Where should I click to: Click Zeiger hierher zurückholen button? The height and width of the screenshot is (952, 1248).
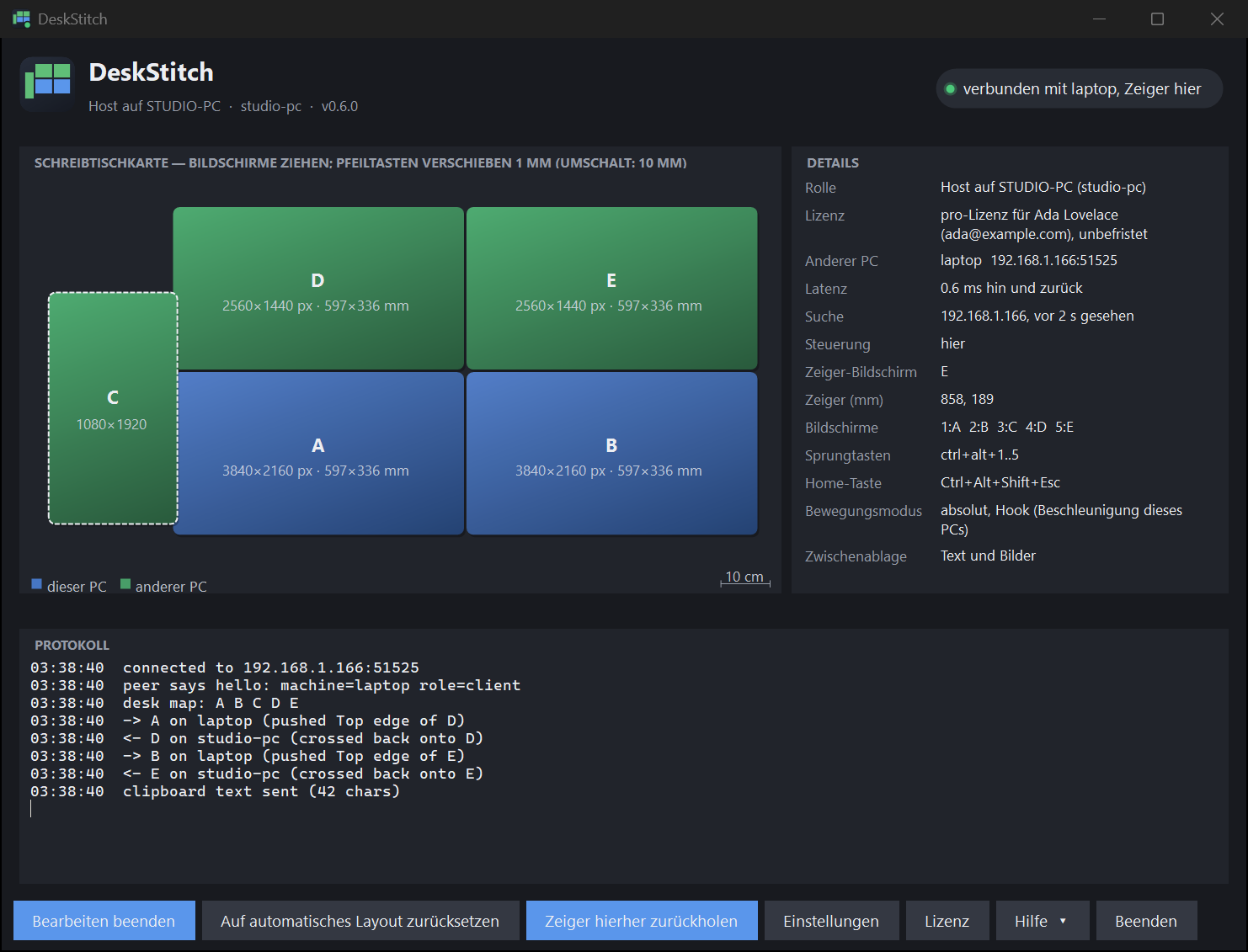tap(642, 921)
